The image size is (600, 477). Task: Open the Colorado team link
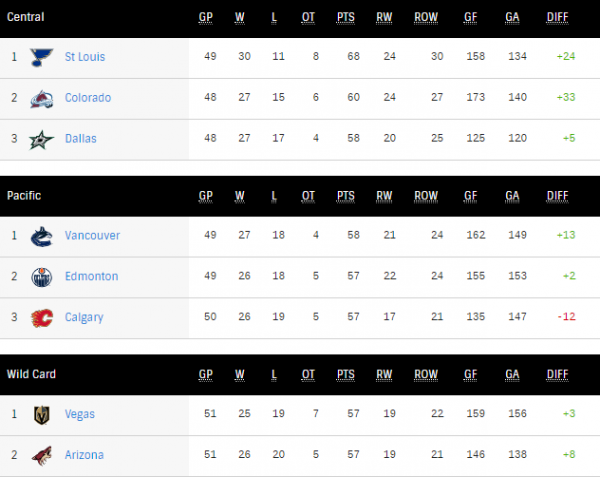(x=87, y=98)
